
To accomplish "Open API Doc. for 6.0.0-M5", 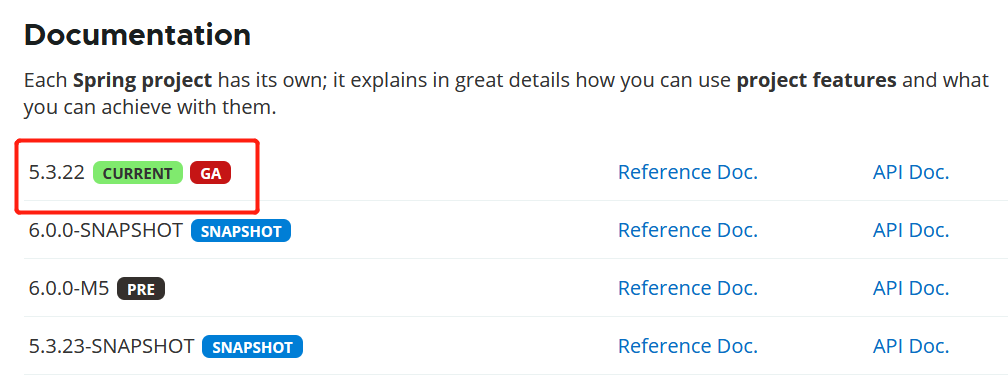I will click(x=911, y=289).
